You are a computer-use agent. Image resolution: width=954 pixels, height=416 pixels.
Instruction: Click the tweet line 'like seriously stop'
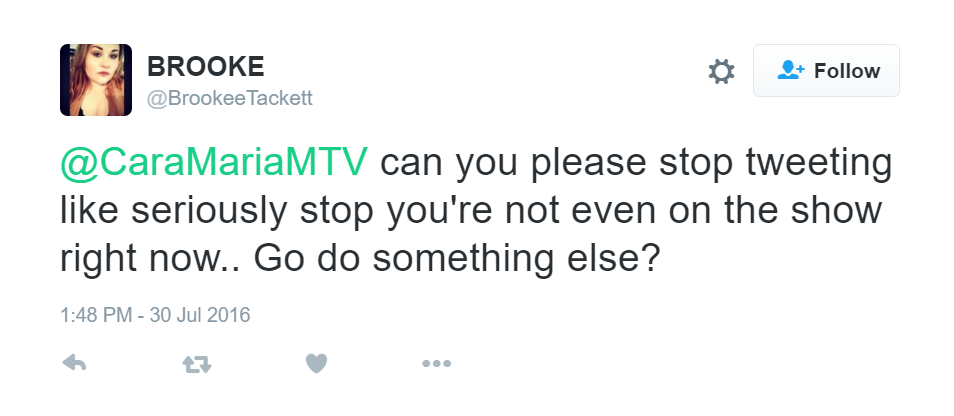(217, 212)
